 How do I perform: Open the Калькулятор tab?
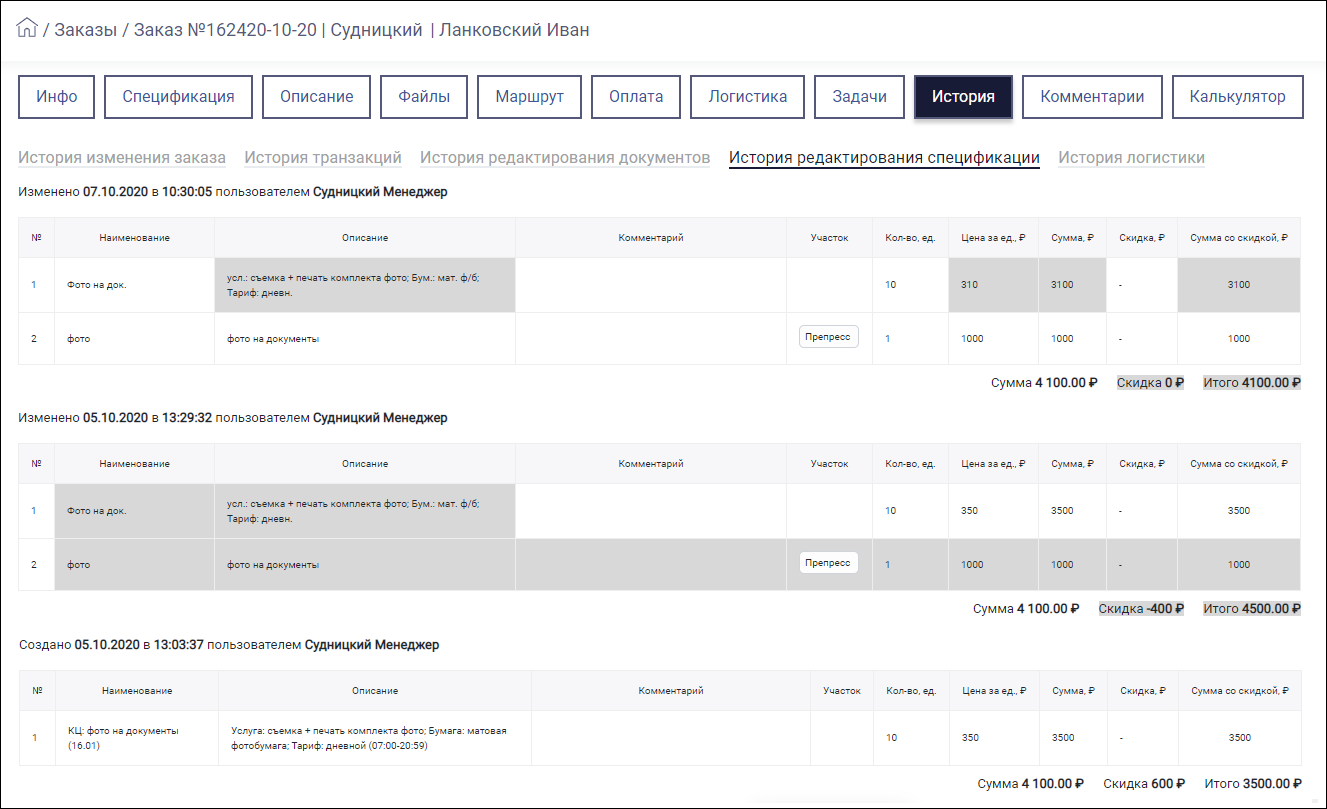[1238, 97]
